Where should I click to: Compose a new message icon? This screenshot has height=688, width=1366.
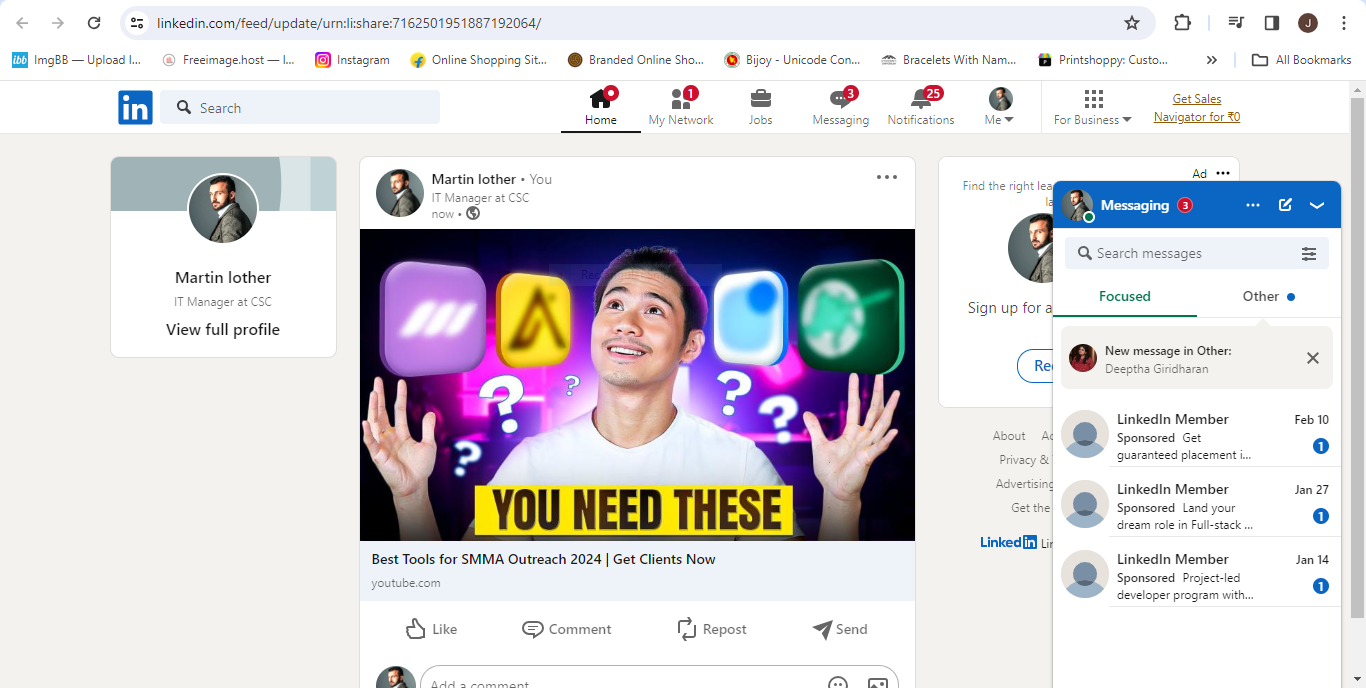coord(1286,205)
